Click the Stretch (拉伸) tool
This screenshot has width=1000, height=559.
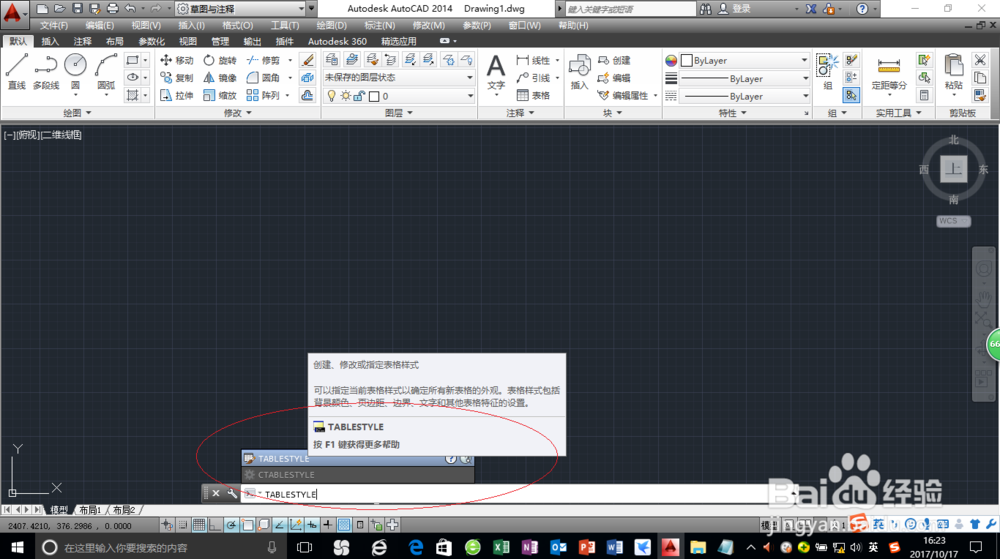pos(177,95)
